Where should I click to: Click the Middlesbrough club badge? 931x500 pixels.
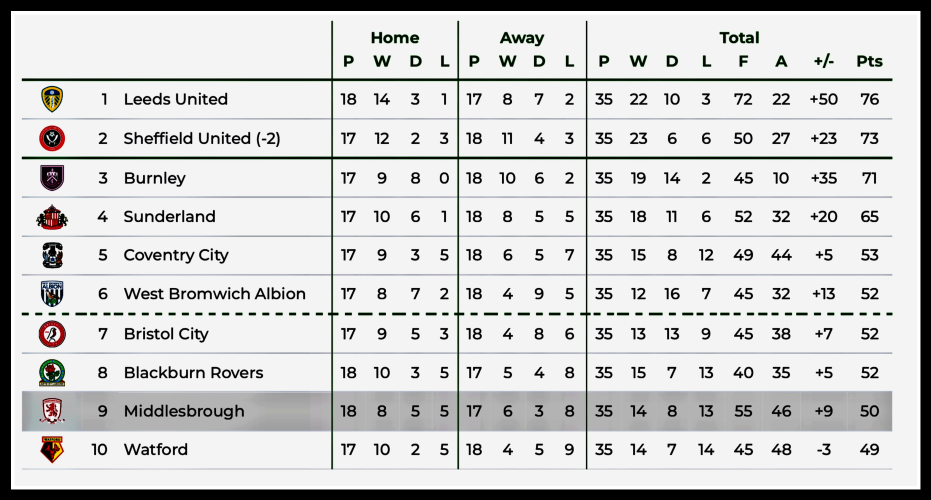[x=52, y=411]
